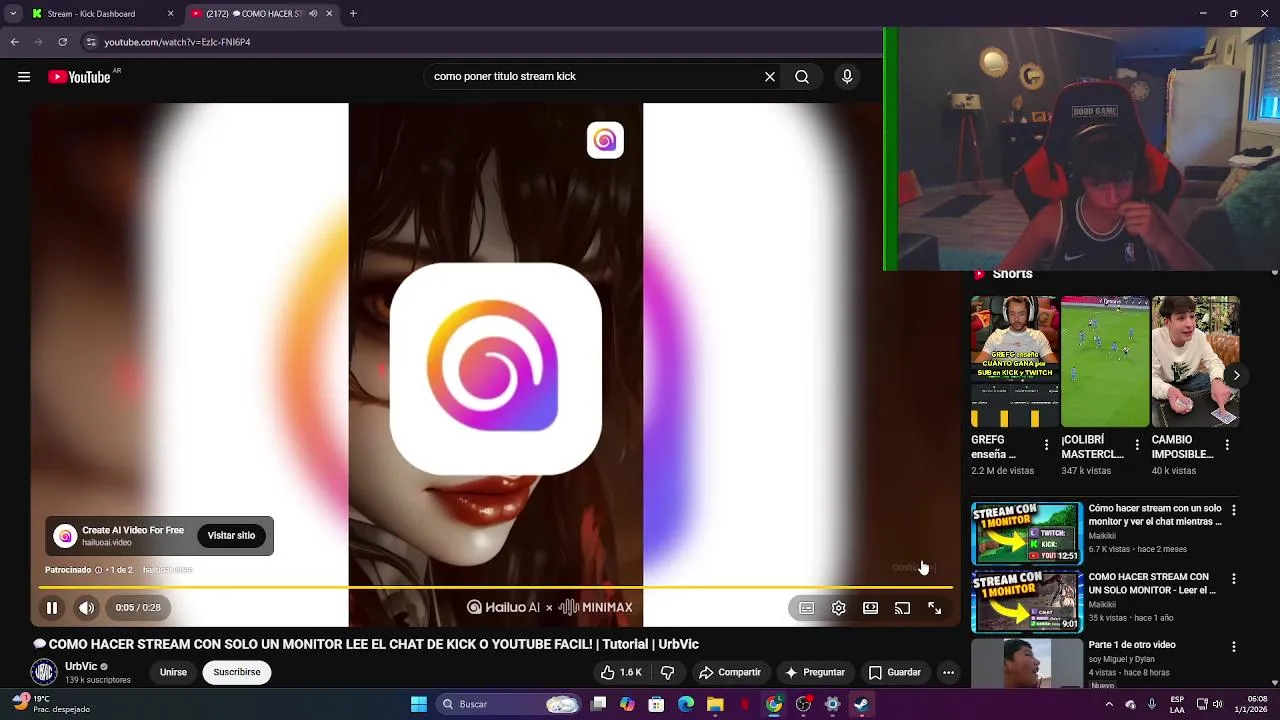The height and width of the screenshot is (720, 1280).
Task: Open File Explorer from the taskbar
Action: pyautogui.click(x=715, y=704)
